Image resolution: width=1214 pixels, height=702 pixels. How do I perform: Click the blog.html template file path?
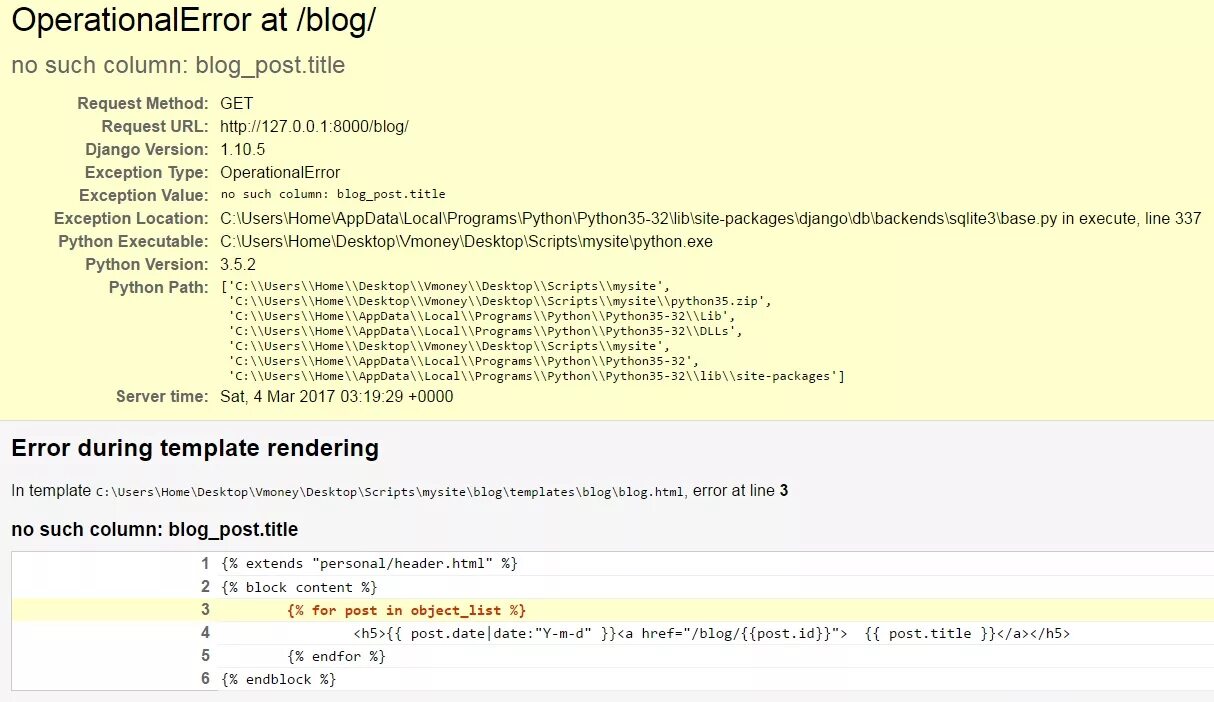tap(390, 492)
